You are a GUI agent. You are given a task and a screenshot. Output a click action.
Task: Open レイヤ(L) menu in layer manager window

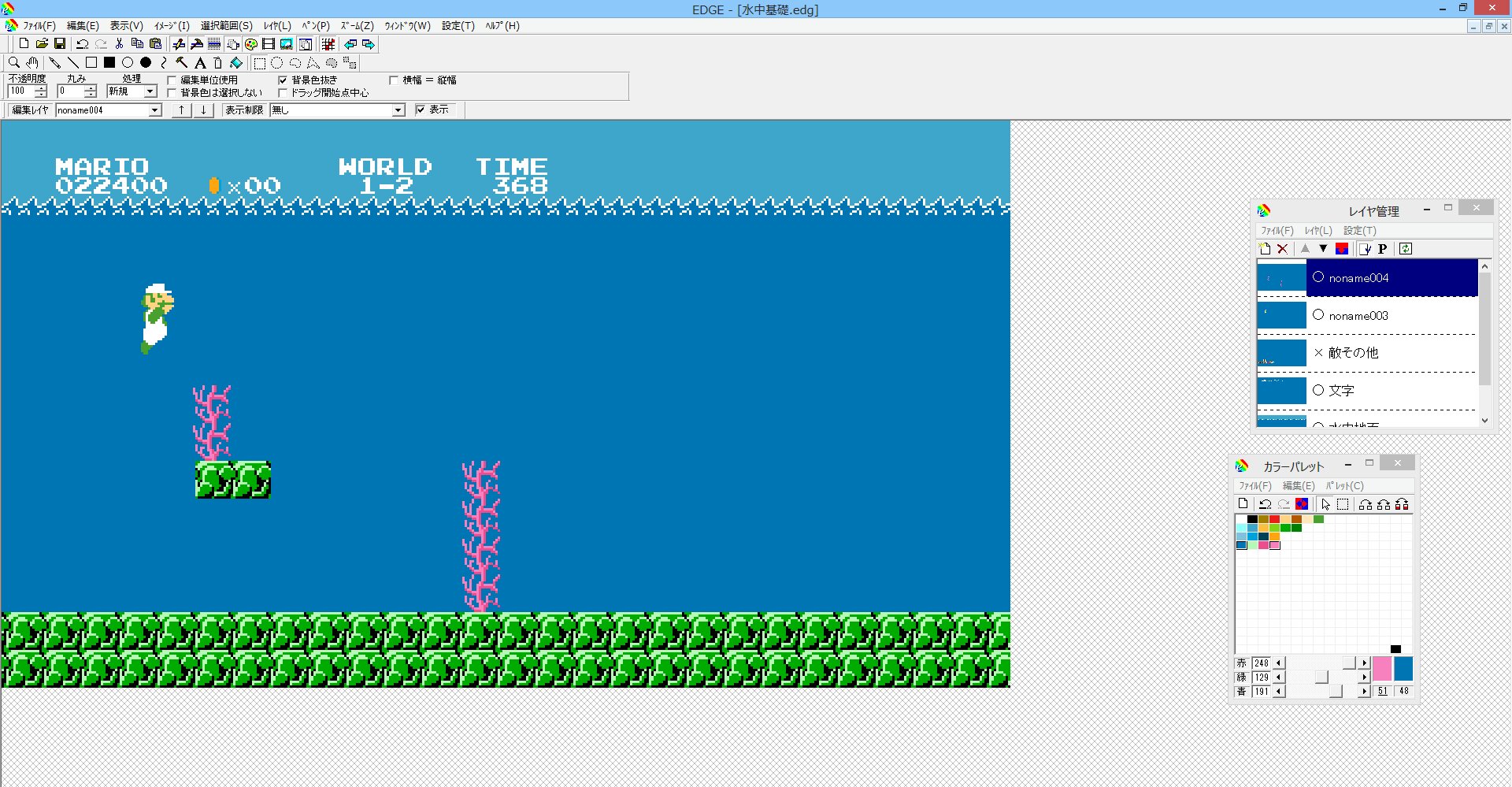click(1318, 231)
